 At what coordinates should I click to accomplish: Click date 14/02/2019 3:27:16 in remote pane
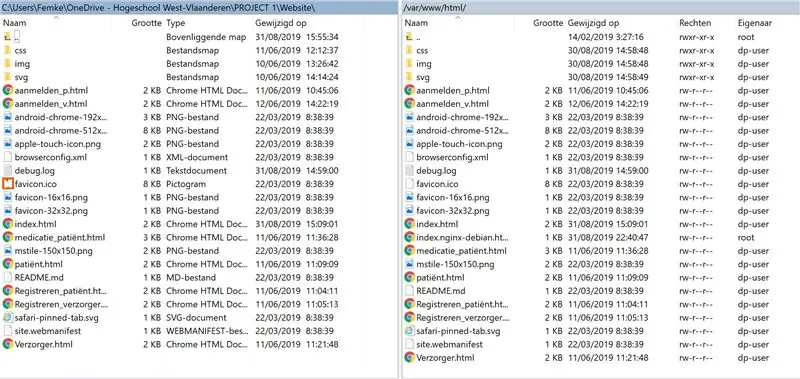point(606,37)
